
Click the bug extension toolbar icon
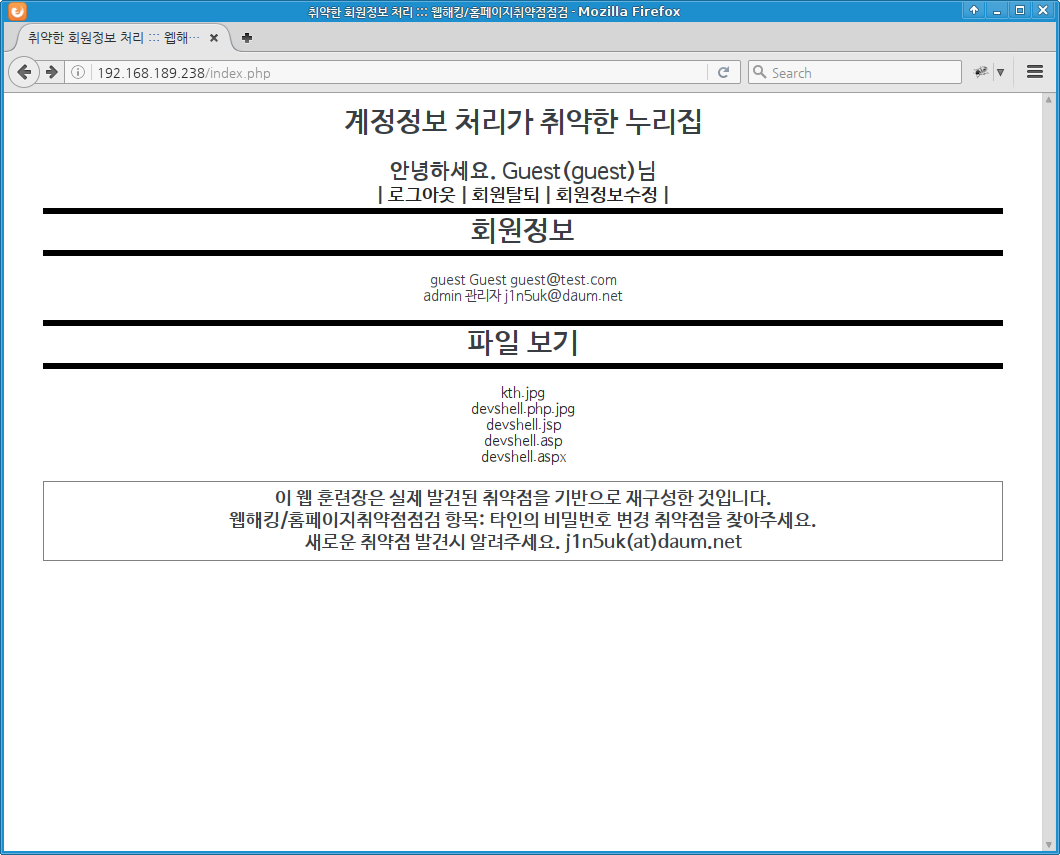[x=980, y=72]
